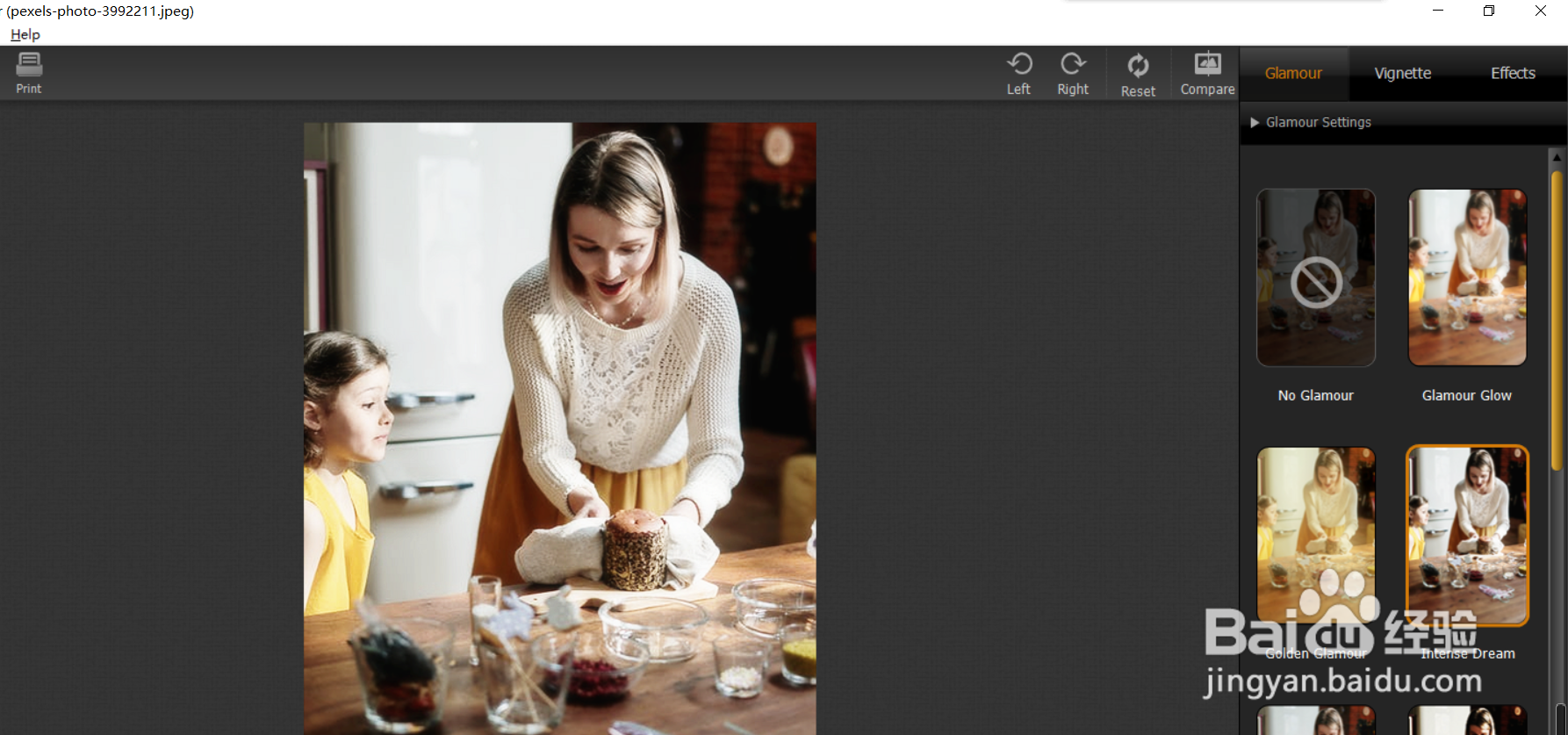This screenshot has width=1568, height=735.
Task: Apply the Glamour Glow preset thumbnail
Action: (1467, 277)
